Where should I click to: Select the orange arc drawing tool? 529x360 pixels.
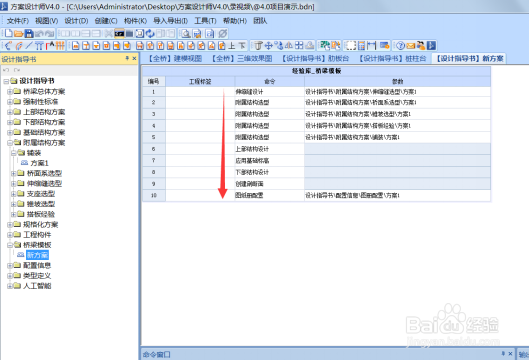click(x=19, y=45)
